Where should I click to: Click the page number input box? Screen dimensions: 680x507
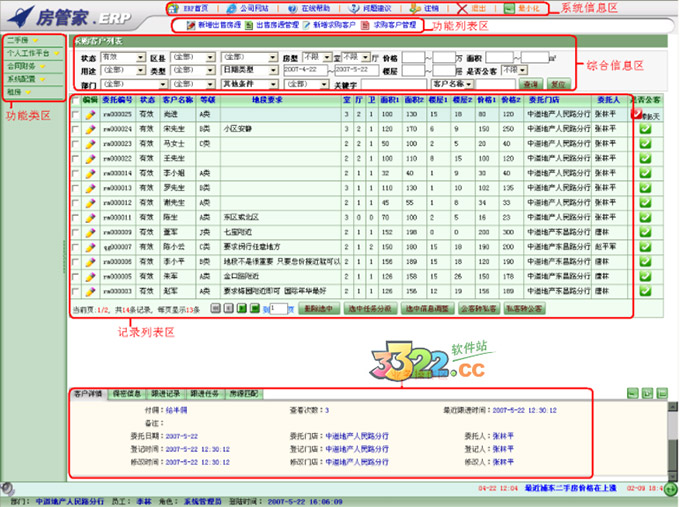(278, 309)
